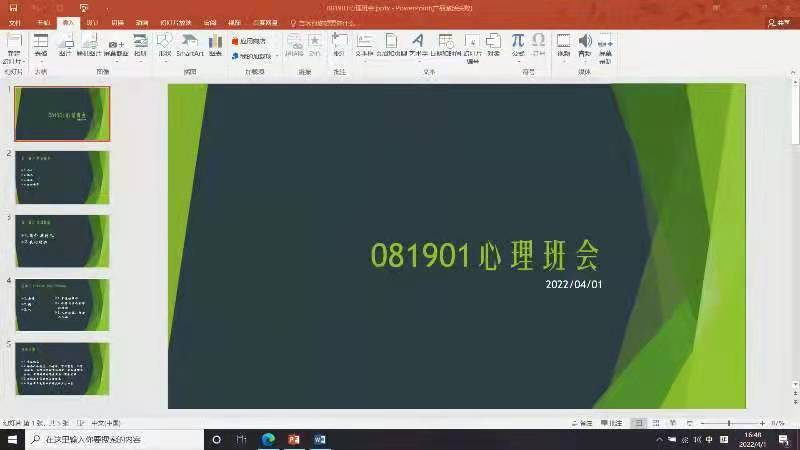
Task: Open the File tab
Action: pos(15,21)
